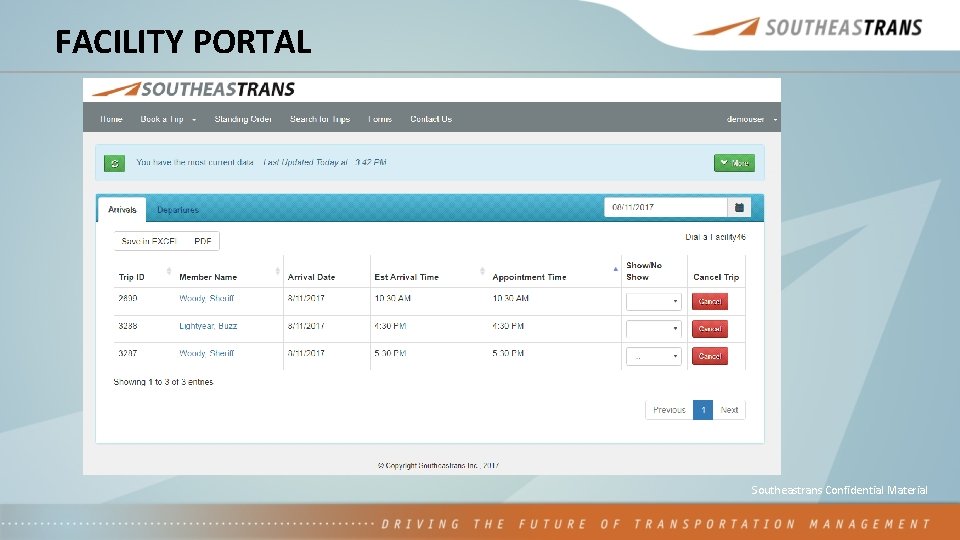Image resolution: width=960 pixels, height=540 pixels.
Task: Open the Home nav item
Action: 111,119
